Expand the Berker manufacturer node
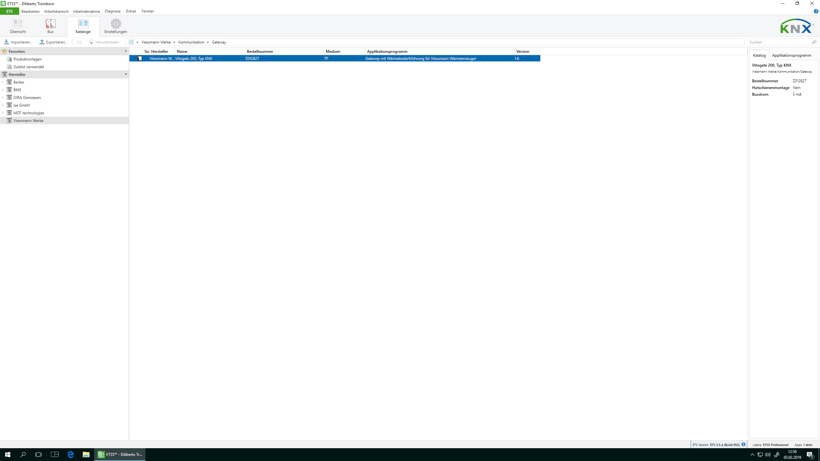The width and height of the screenshot is (820, 461). click(x=3, y=82)
